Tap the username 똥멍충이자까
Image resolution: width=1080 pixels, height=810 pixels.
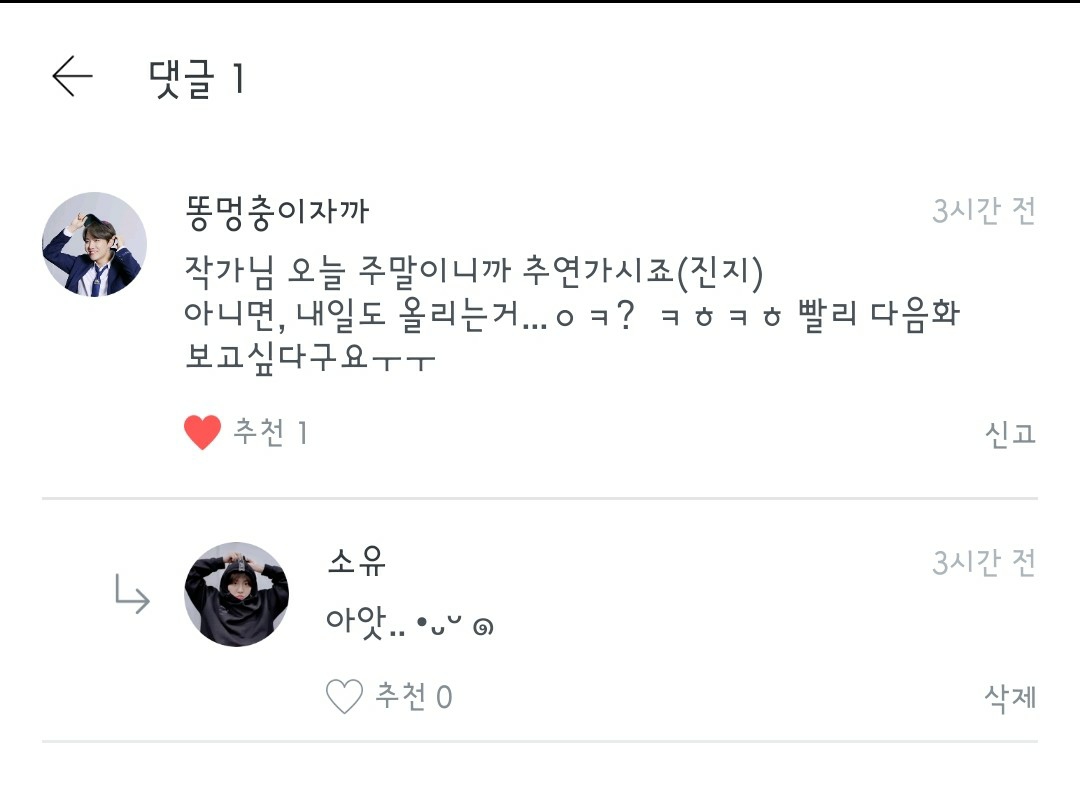[277, 212]
